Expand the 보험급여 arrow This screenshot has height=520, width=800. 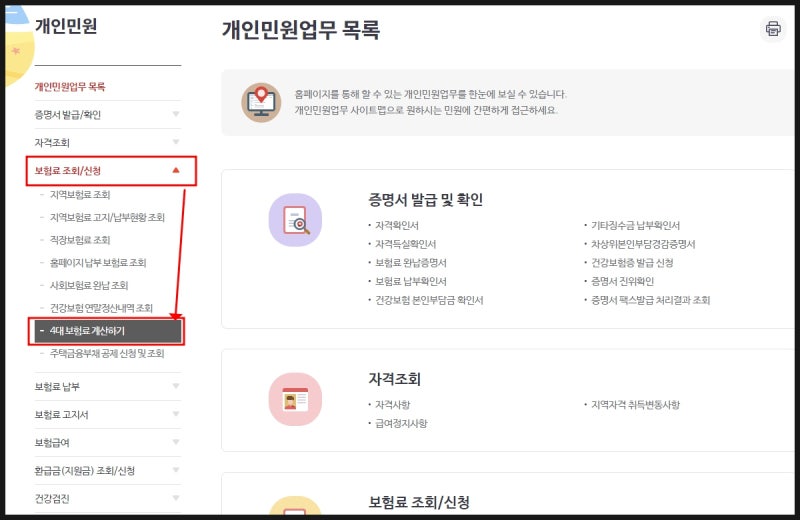coord(176,442)
